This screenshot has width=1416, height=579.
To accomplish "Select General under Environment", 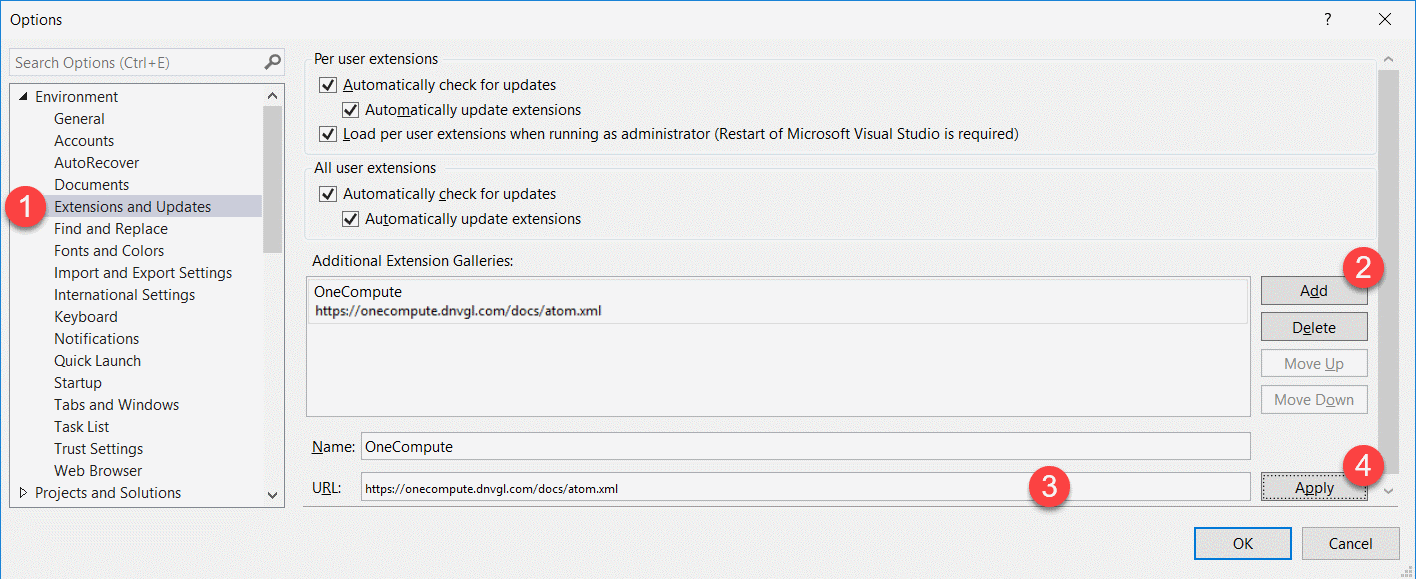I will click(79, 119).
